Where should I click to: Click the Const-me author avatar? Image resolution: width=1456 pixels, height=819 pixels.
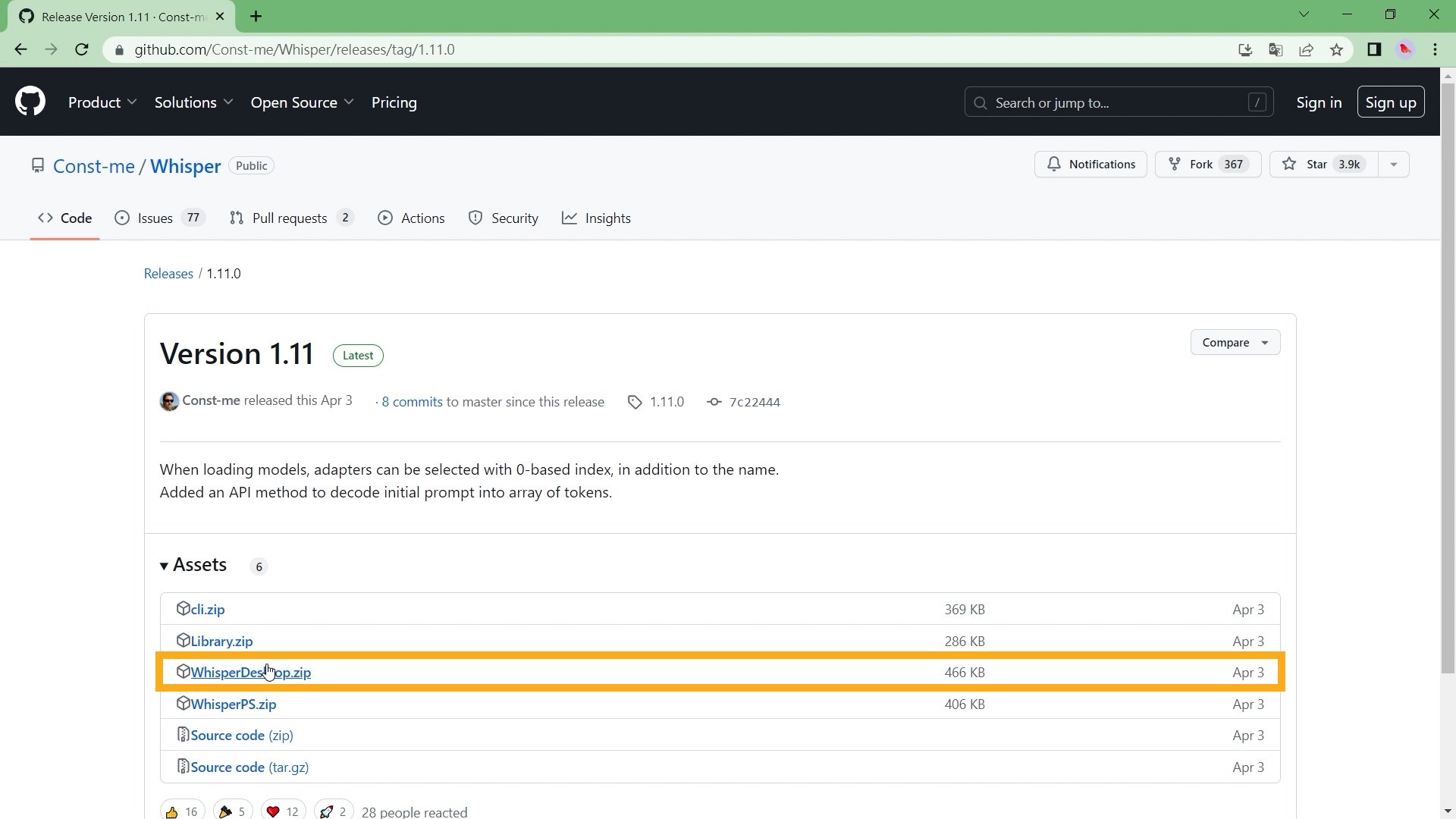169,401
